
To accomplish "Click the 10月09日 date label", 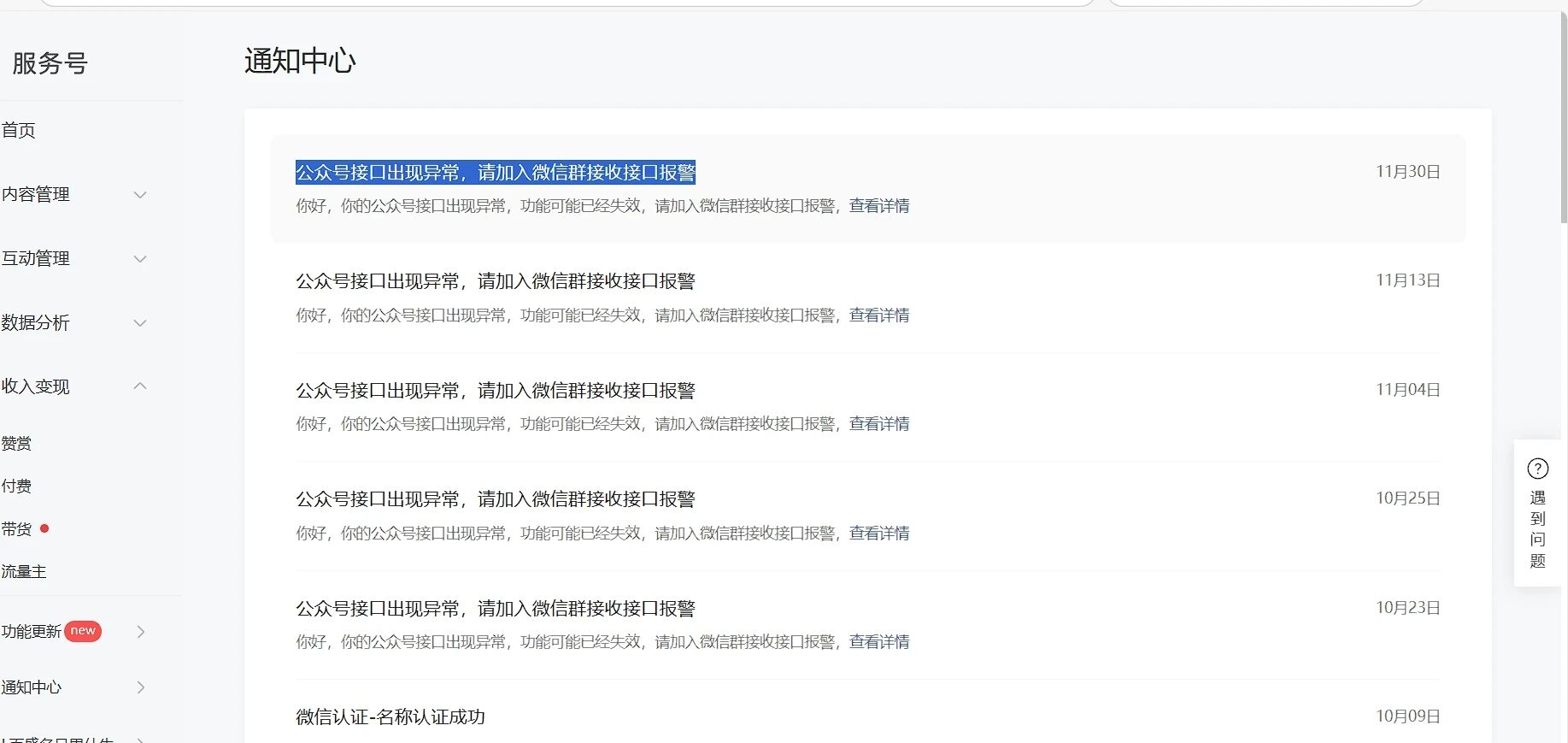I will pos(1408,716).
